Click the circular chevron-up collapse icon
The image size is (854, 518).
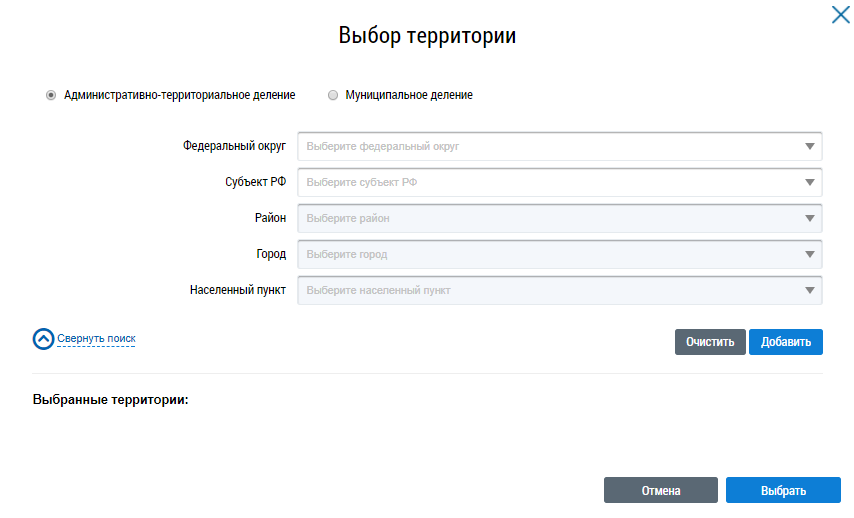[x=43, y=339]
